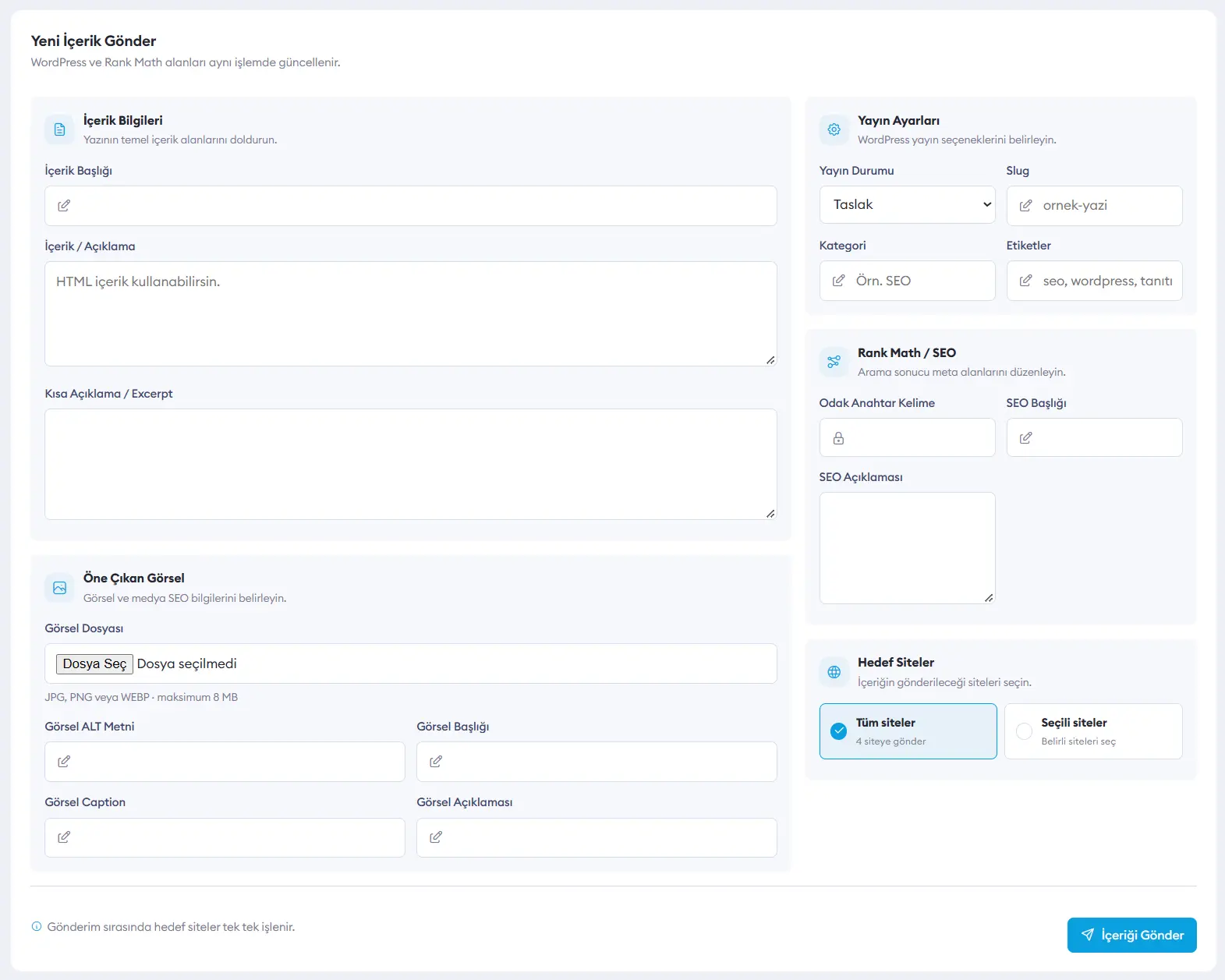Focus the İçerik Başlığı input
Screen dimensions: 1225x980
411,206
